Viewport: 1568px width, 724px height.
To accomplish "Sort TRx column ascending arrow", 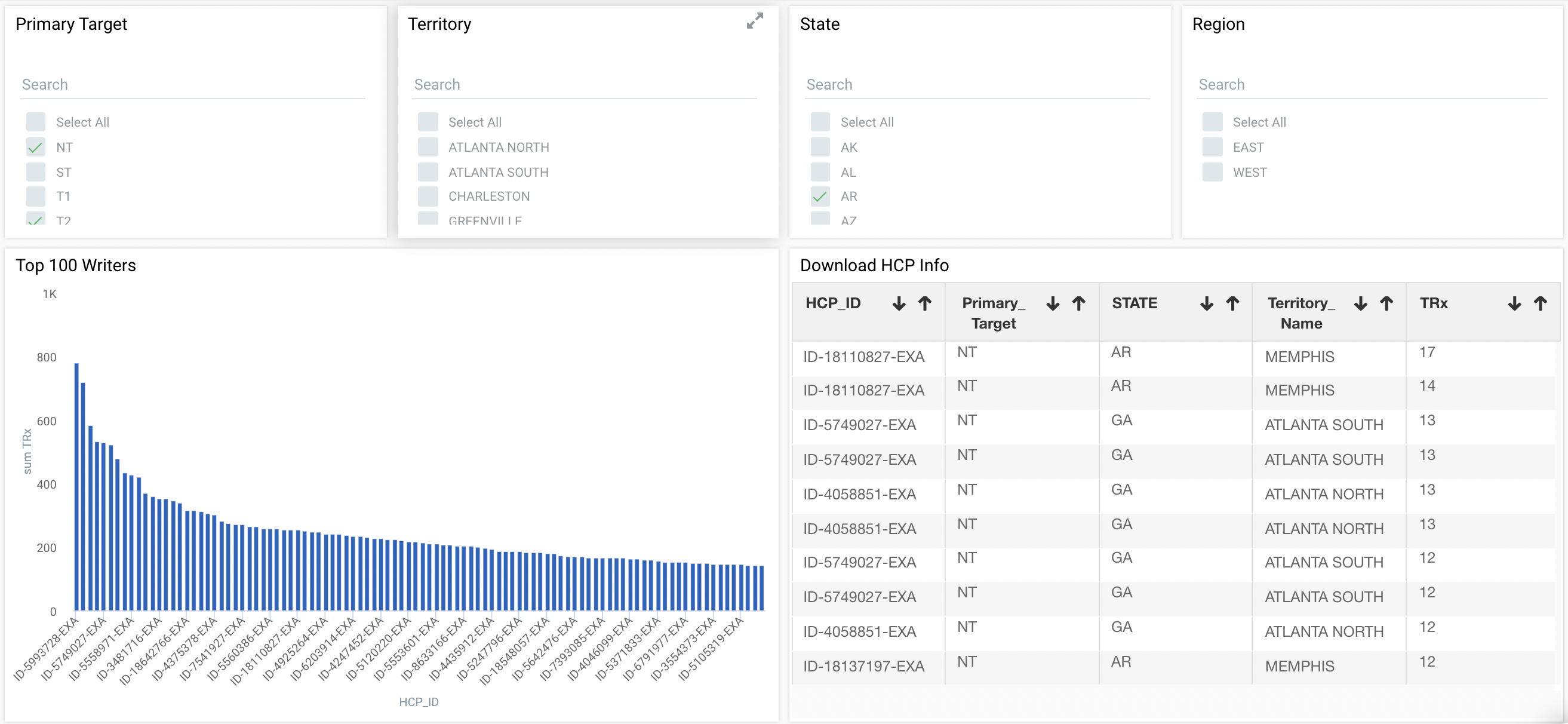I will pyautogui.click(x=1541, y=303).
